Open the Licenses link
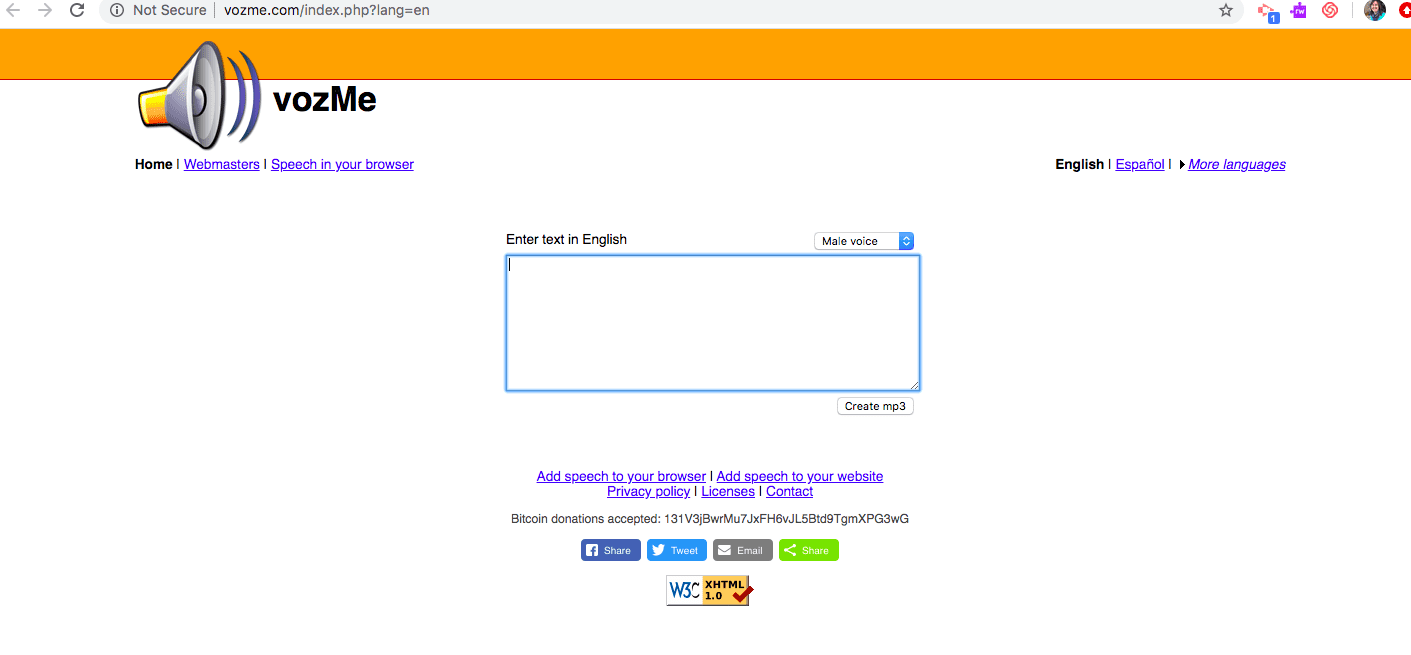The width and height of the screenshot is (1411, 655). point(728,491)
